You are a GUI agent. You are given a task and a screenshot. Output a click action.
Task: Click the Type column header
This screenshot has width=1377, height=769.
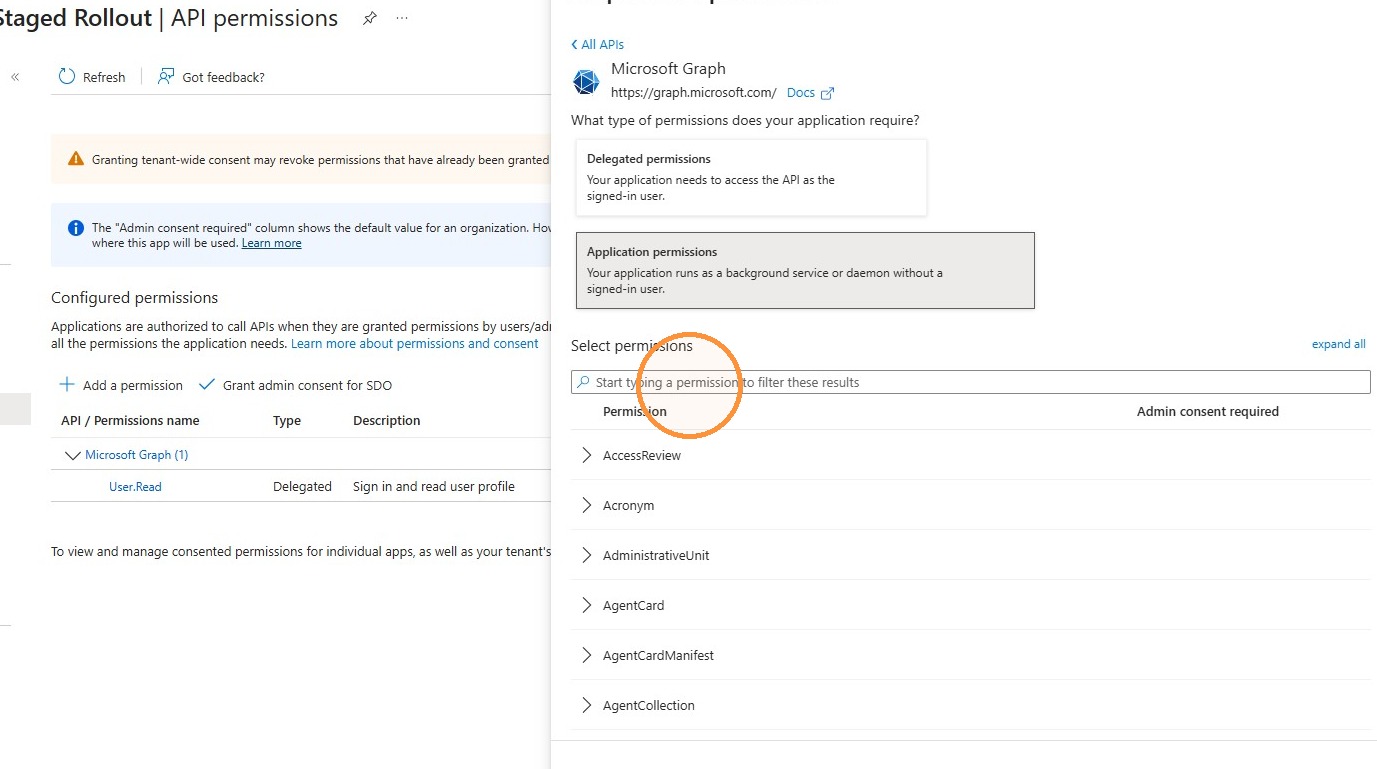click(287, 421)
